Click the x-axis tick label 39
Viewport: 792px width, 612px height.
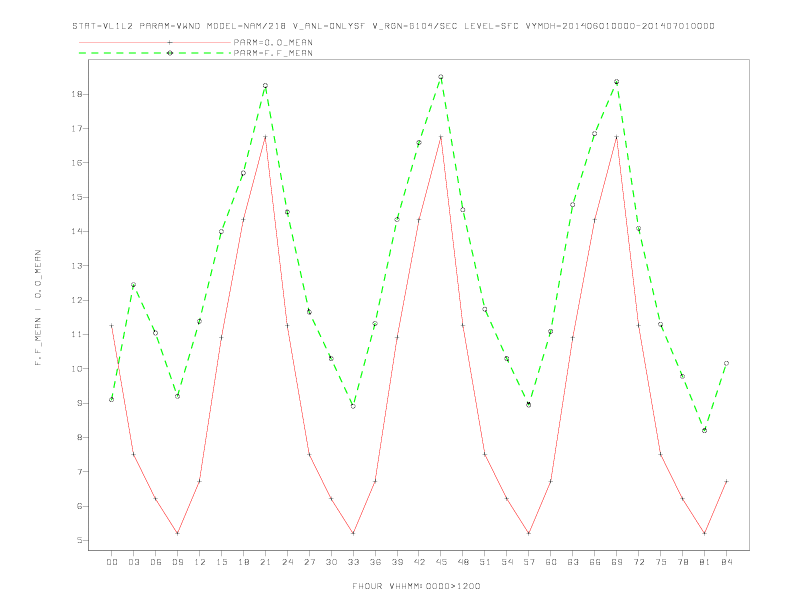pyautogui.click(x=397, y=562)
